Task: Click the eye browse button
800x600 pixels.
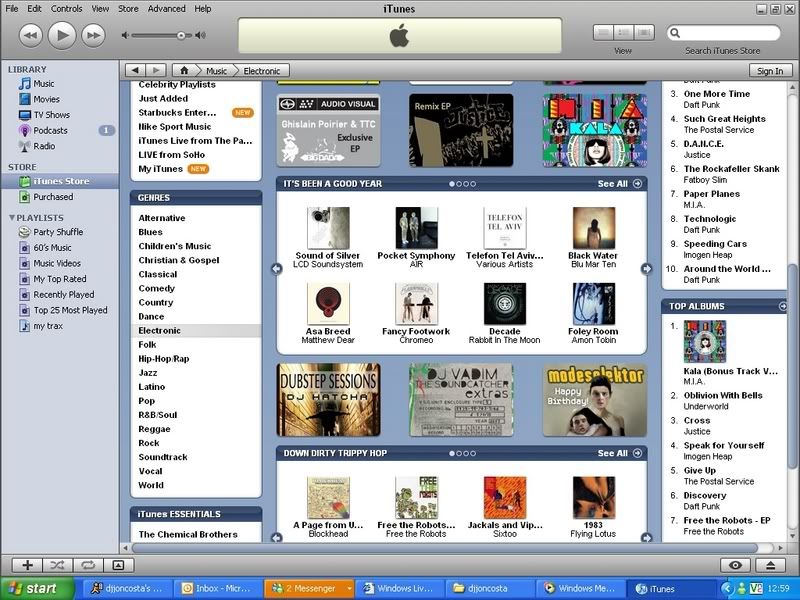Action: click(735, 565)
